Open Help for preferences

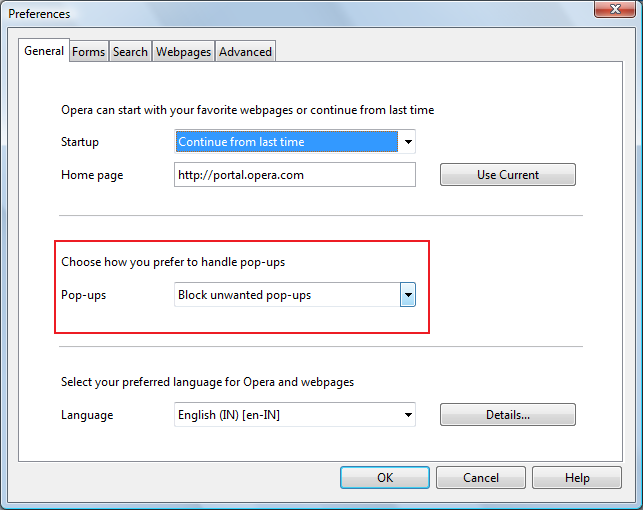point(577,478)
